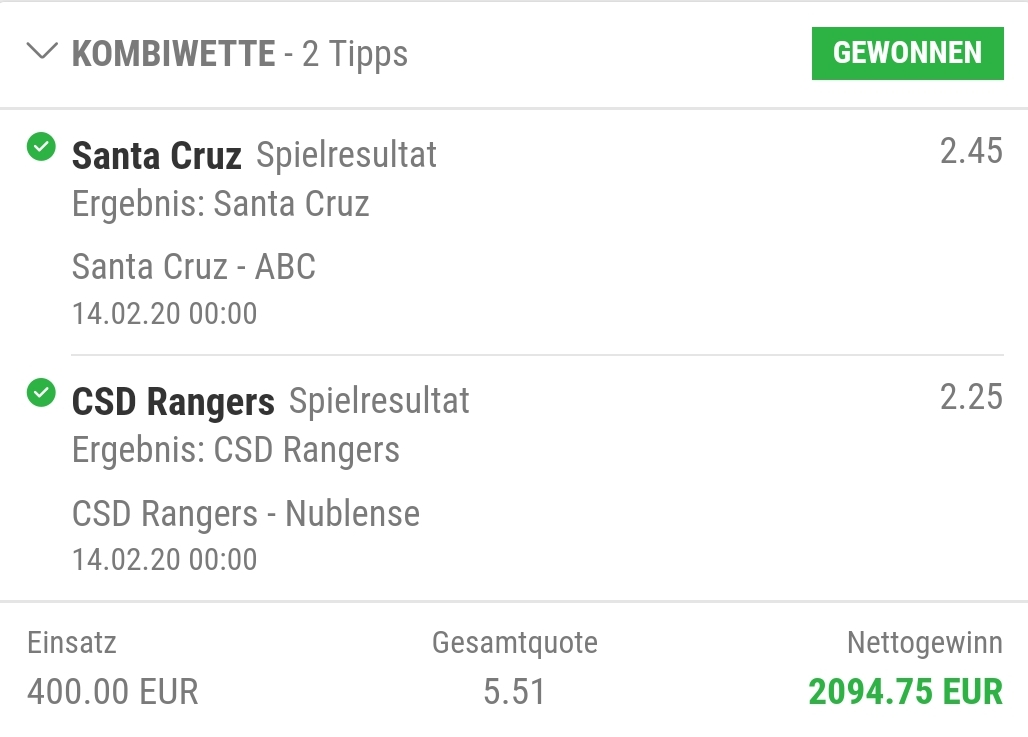Collapse the Kombiwette bet slip chevron
This screenshot has height=737, width=1028.
coord(43,52)
